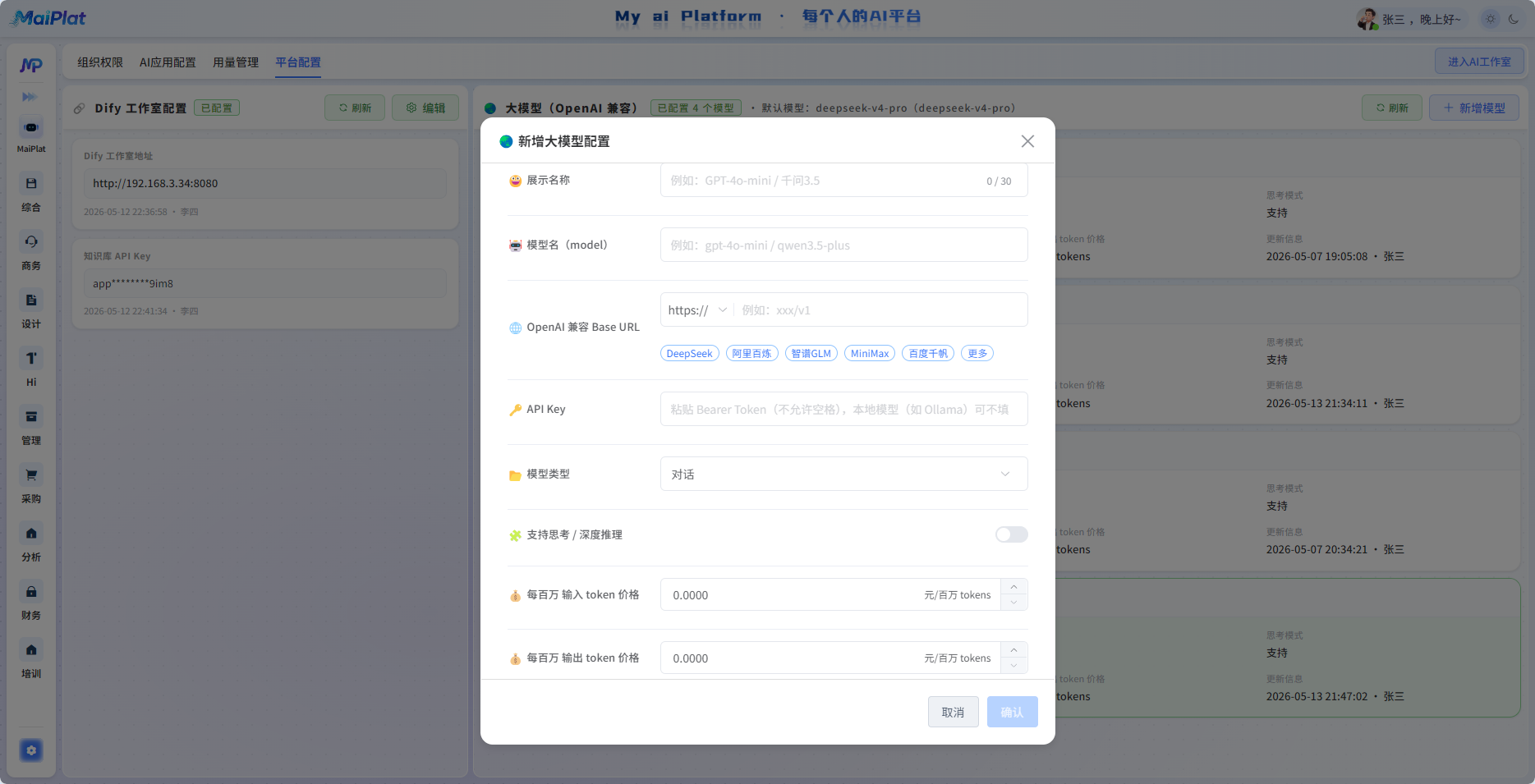Click the settings gear at sidebar bottom

pyautogui.click(x=31, y=750)
